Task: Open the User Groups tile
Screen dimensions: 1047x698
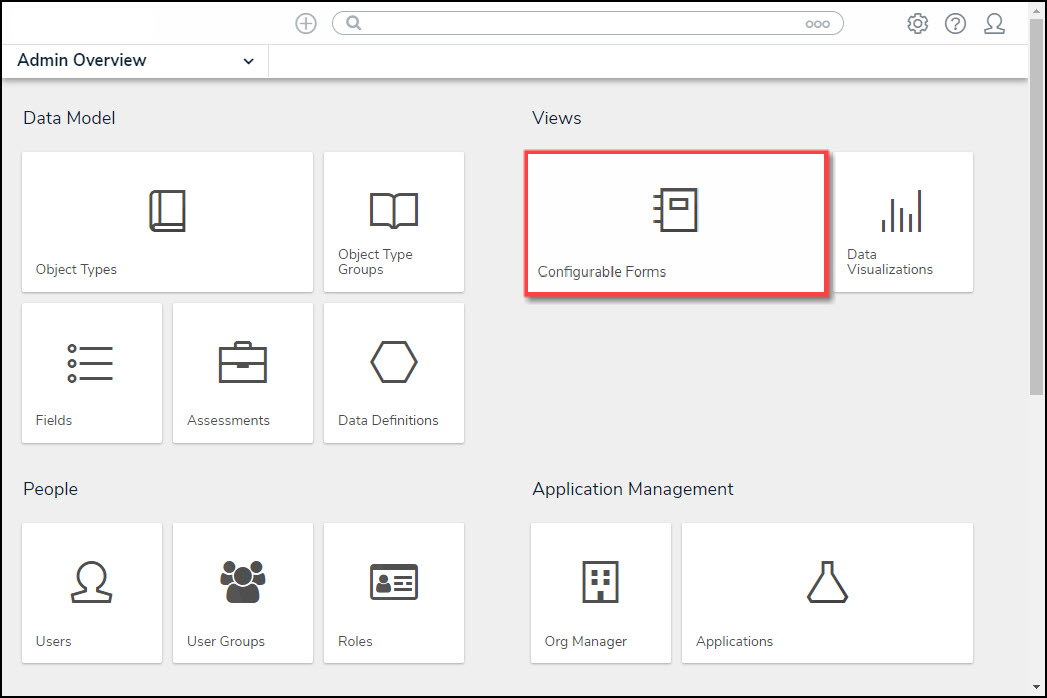Action: tap(242, 593)
